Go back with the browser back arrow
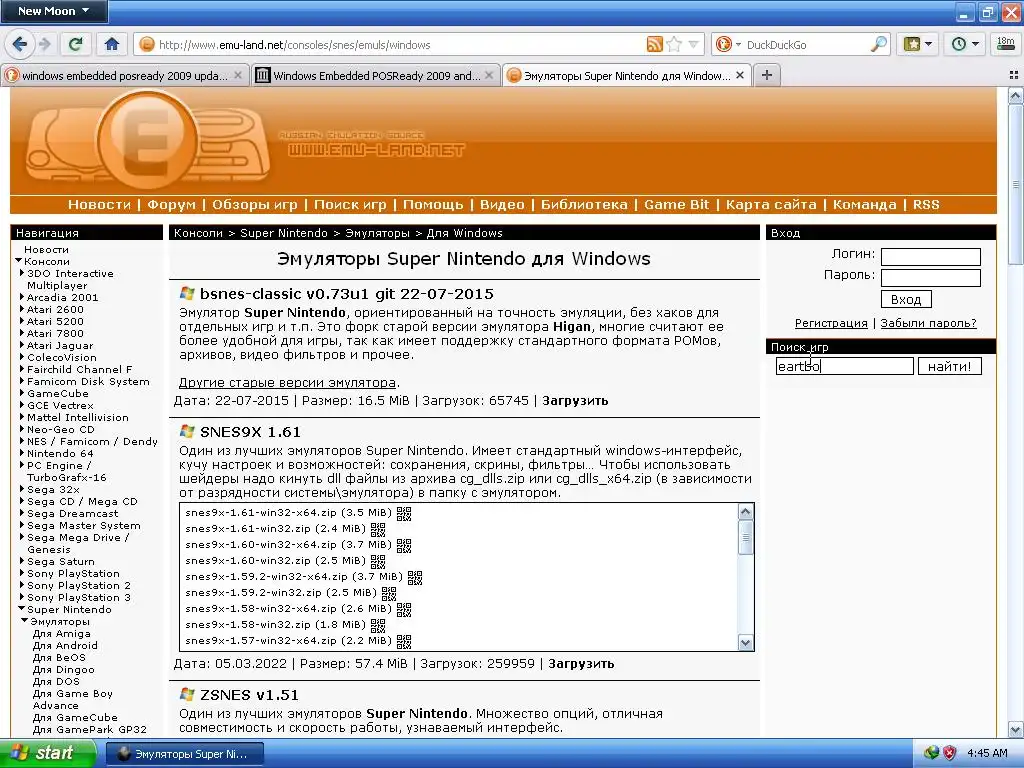This screenshot has height=768, width=1024. pyautogui.click(x=20, y=44)
